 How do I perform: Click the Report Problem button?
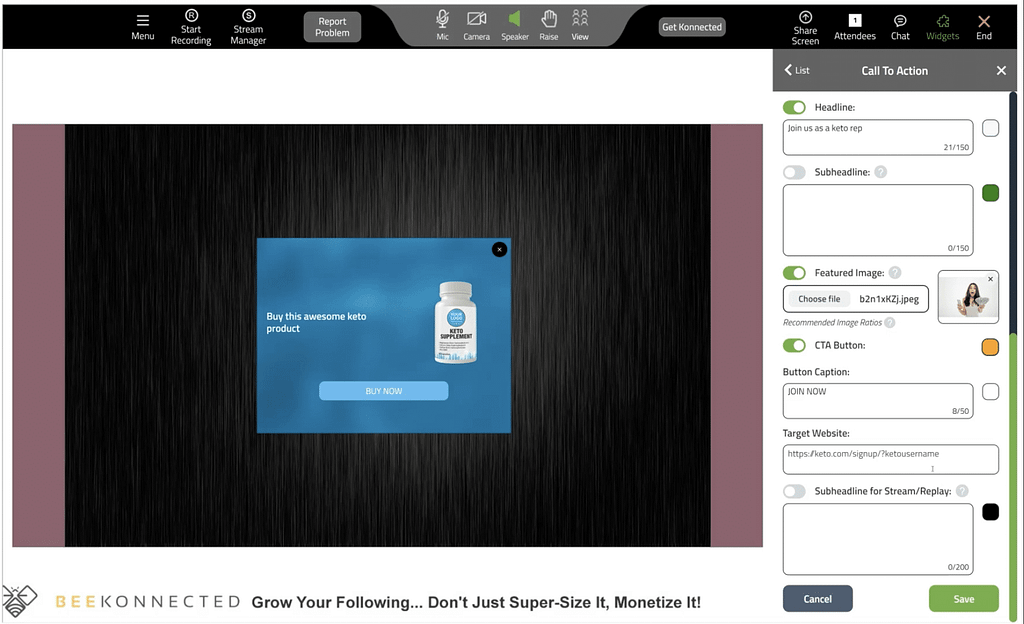tap(332, 27)
